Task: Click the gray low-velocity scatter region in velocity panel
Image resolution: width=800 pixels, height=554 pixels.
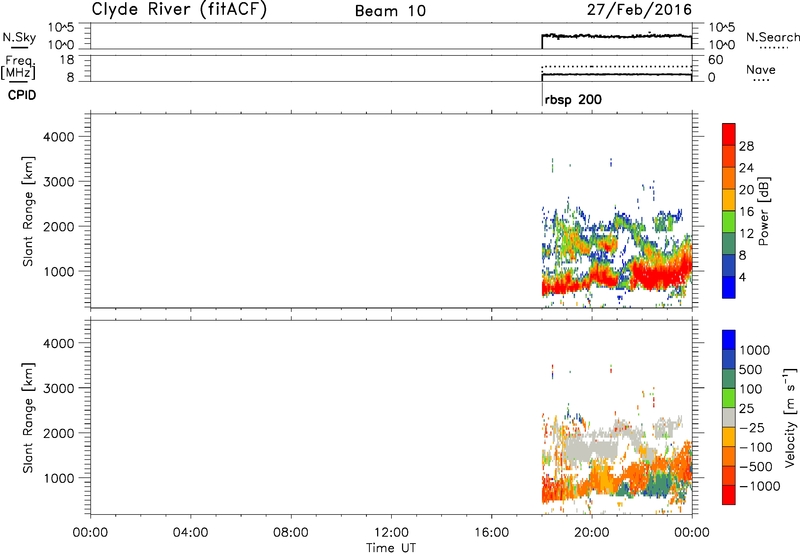Action: click(592, 448)
